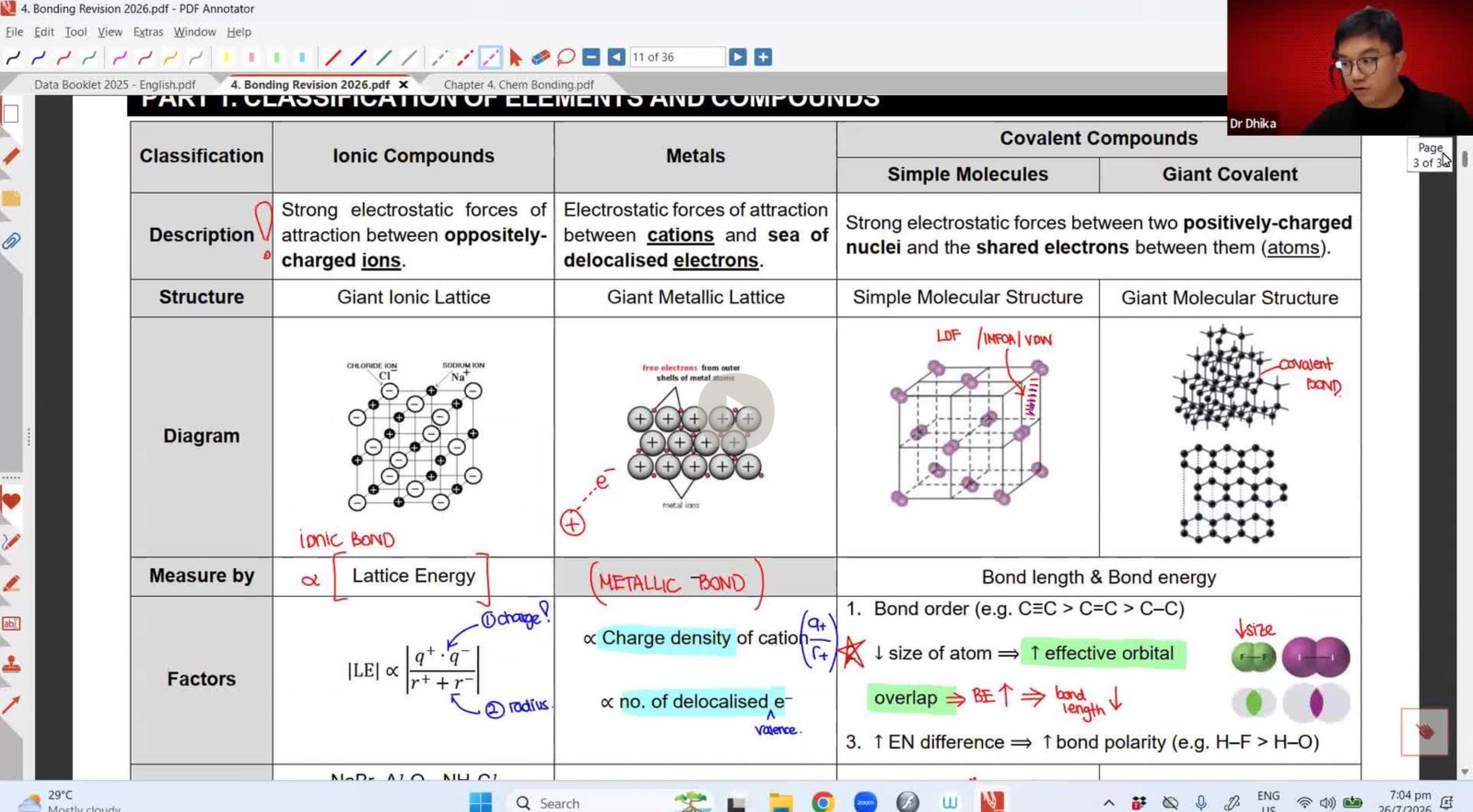Pick the lasso selection tool
Screen dimensions: 1473x812
[566, 57]
